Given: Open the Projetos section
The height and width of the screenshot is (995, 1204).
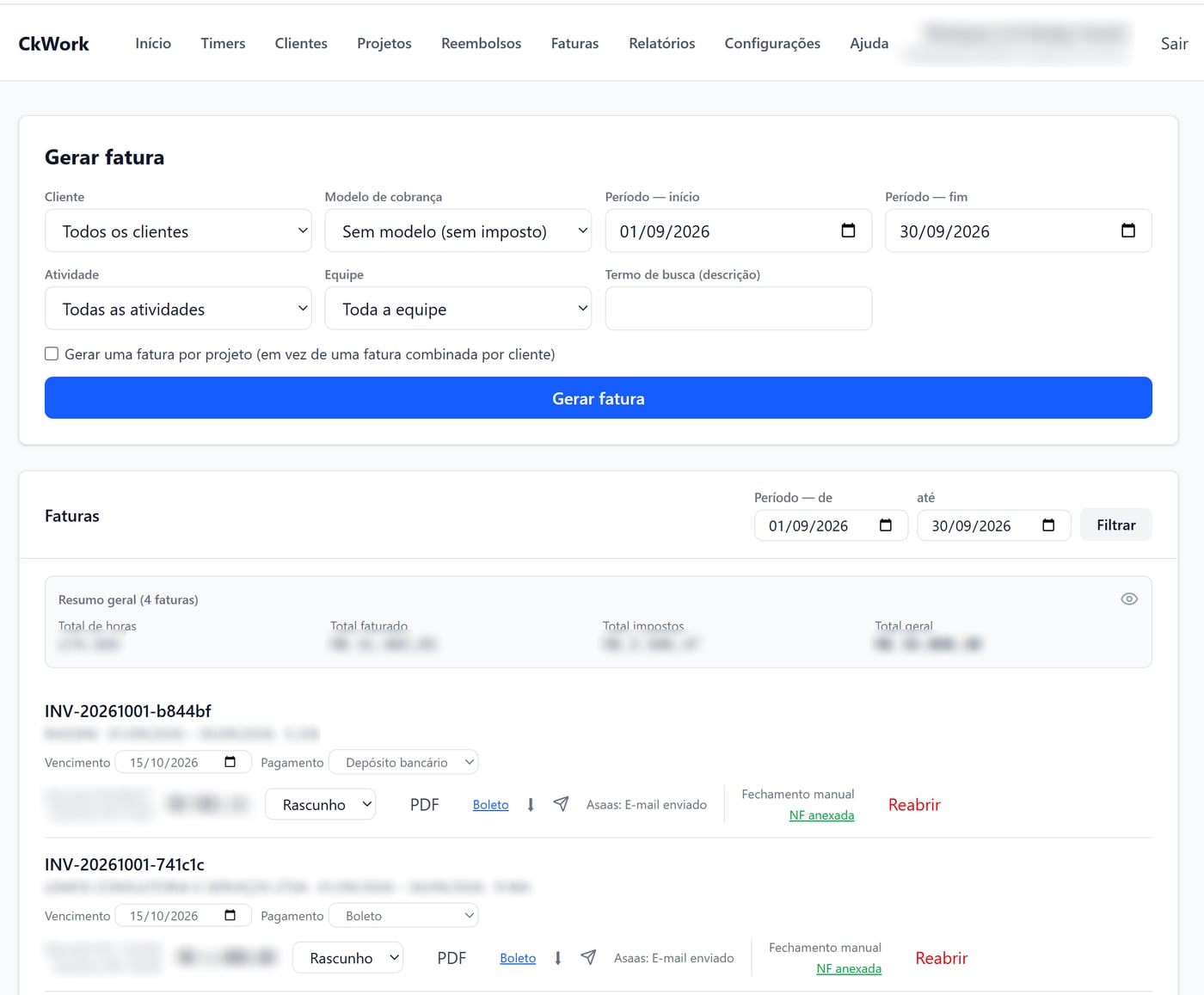Looking at the screenshot, I should coord(384,43).
